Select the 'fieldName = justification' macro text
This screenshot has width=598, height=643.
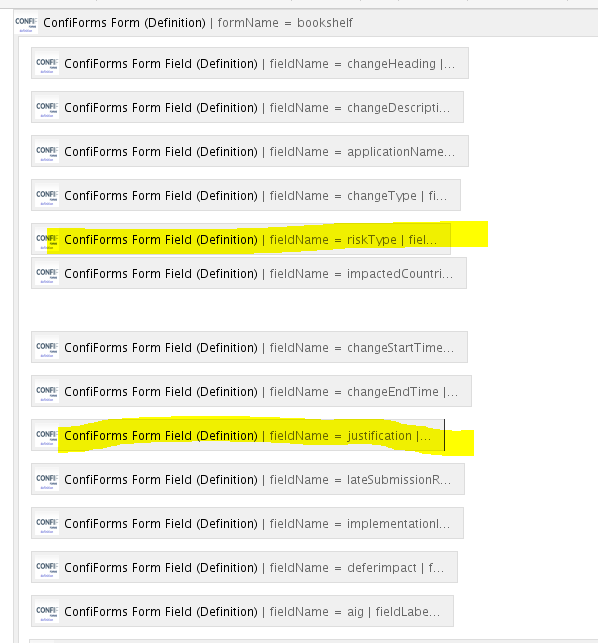click(340, 436)
